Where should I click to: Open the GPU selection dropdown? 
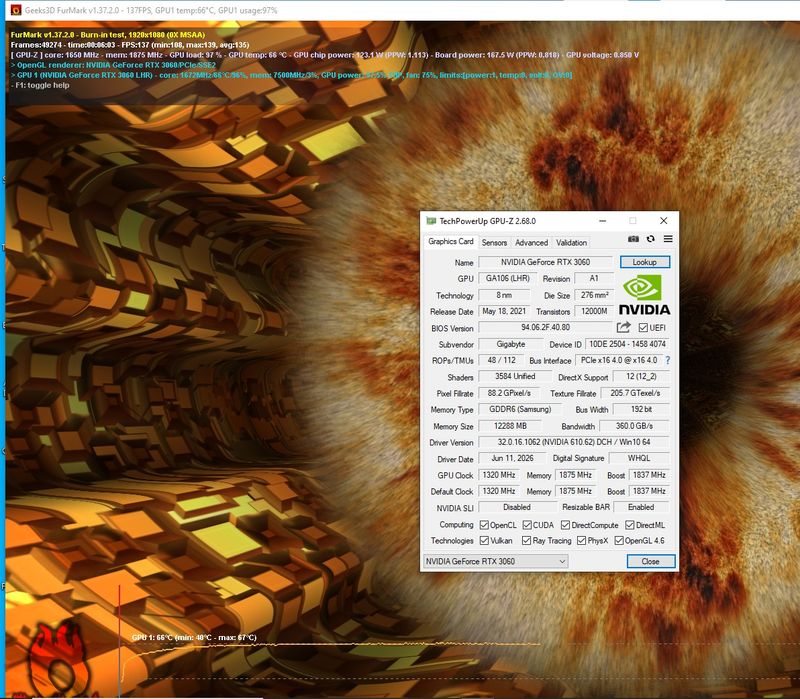pyautogui.click(x=495, y=561)
